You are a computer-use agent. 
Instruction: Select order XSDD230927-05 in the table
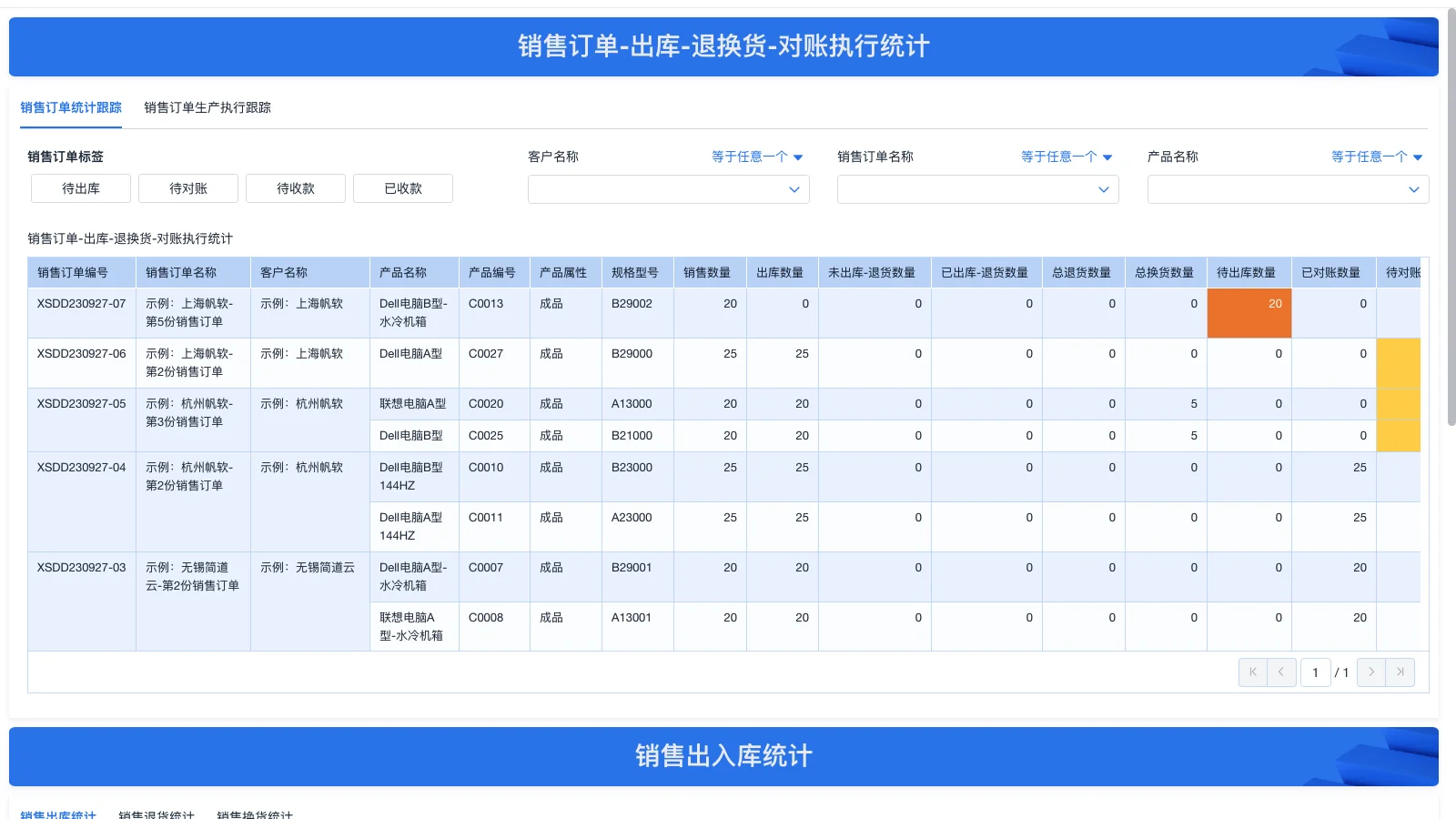click(80, 403)
